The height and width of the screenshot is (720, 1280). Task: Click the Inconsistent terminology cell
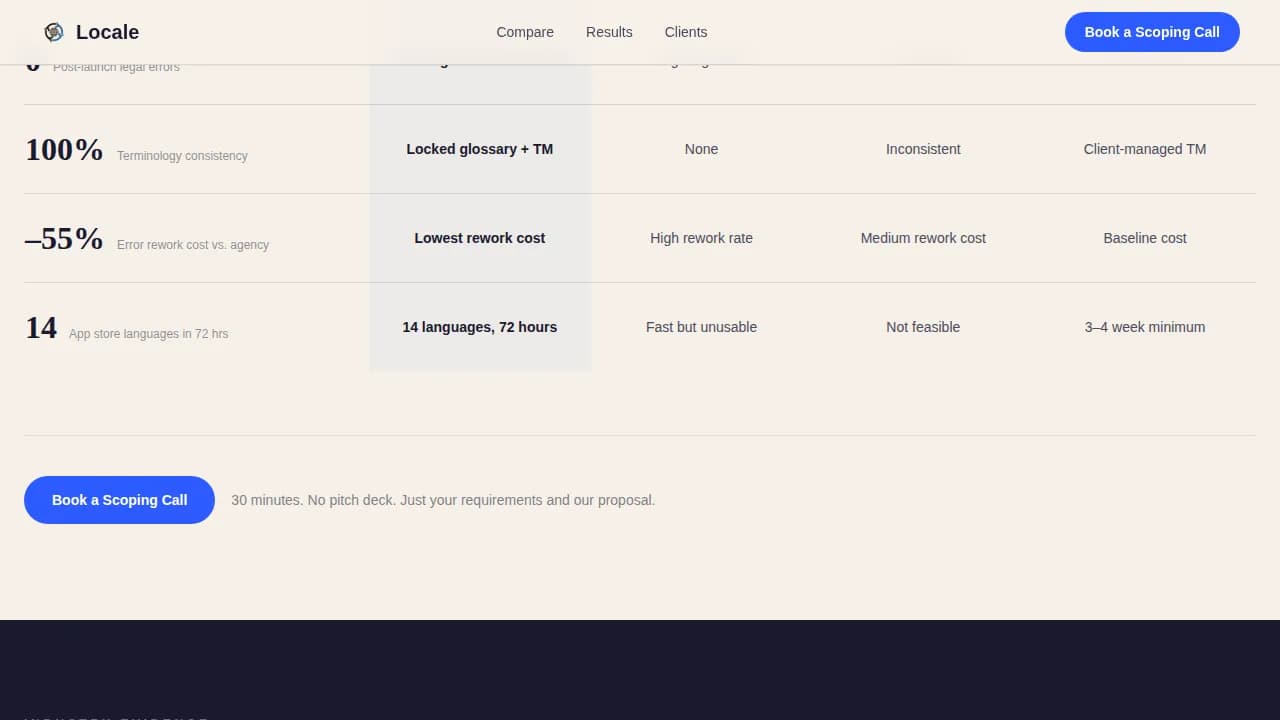pos(923,149)
